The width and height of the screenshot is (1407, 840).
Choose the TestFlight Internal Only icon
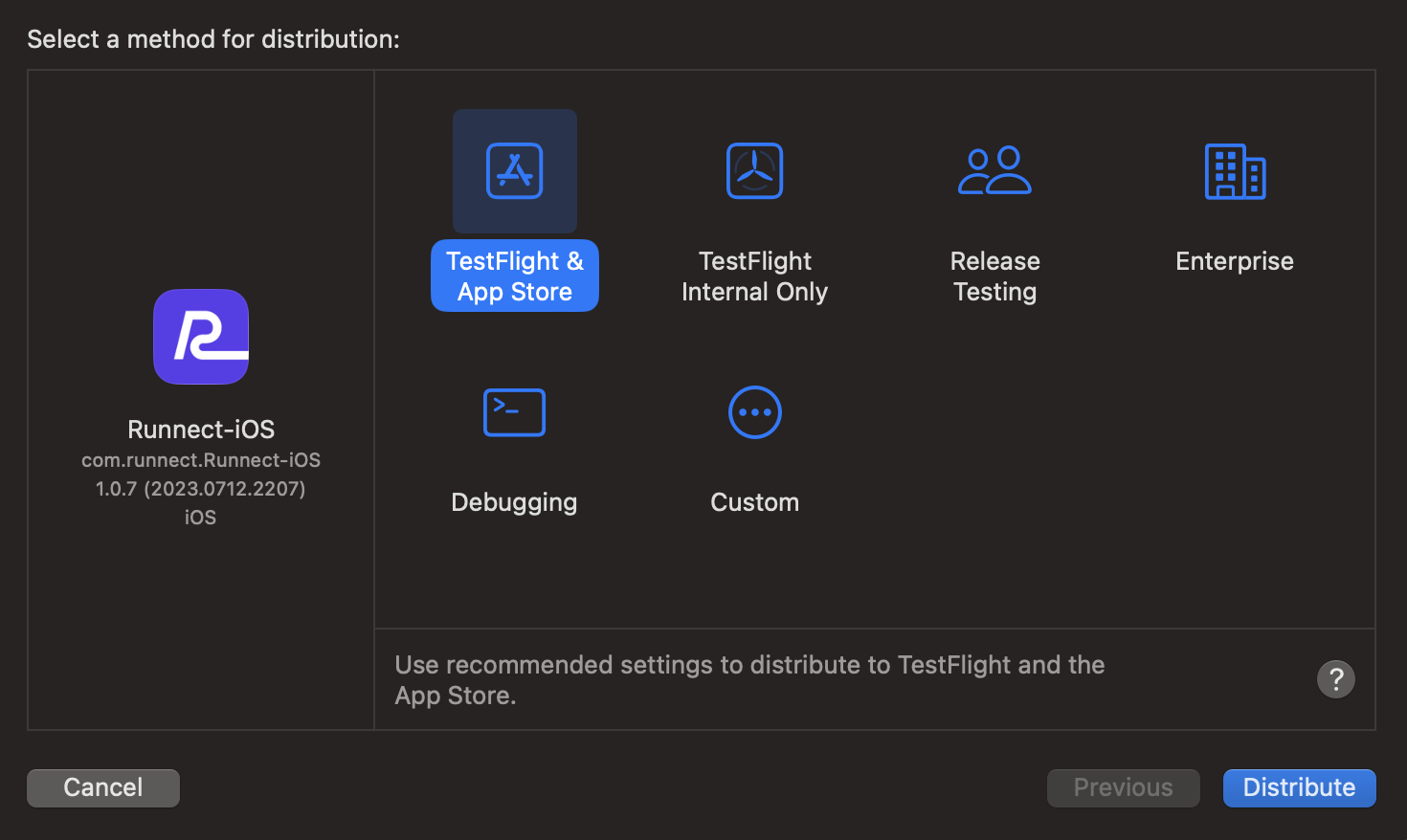[754, 171]
